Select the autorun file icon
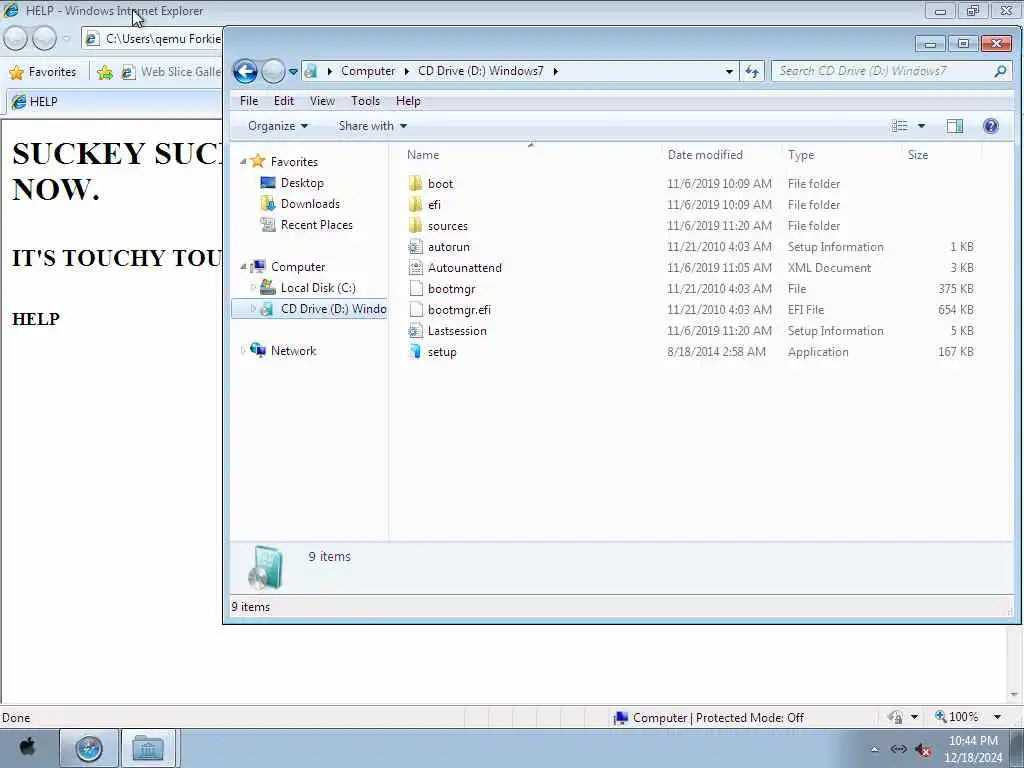Image resolution: width=1024 pixels, height=768 pixels. pos(415,247)
